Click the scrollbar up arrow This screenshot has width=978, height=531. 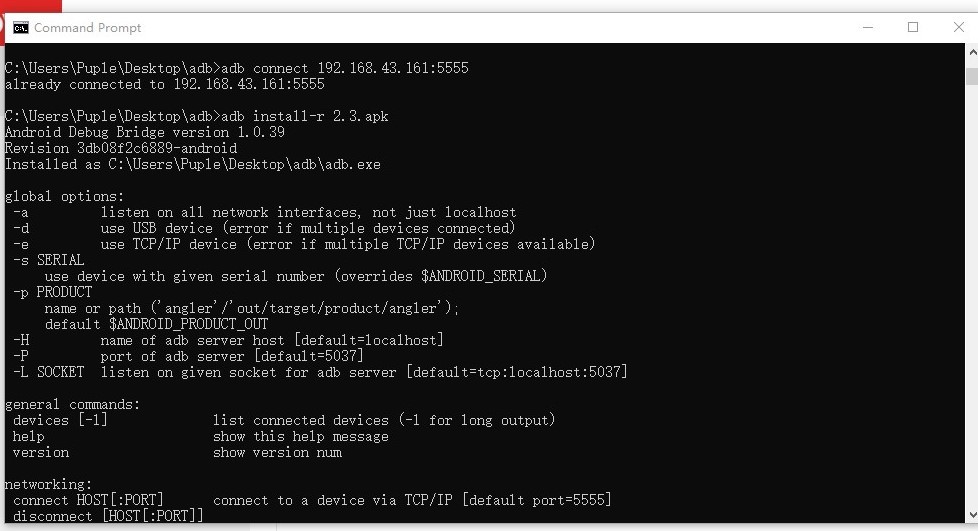[x=972, y=53]
